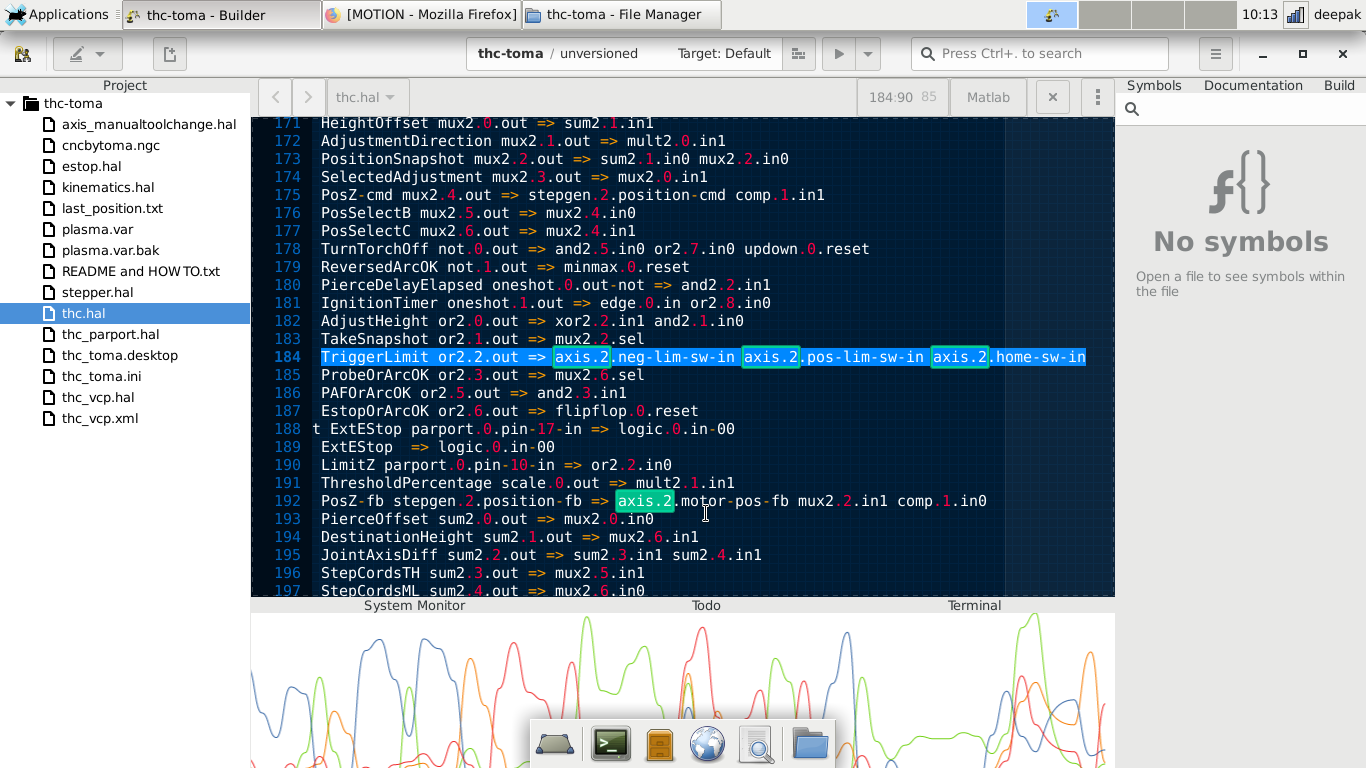Close the thc.hal editor with X

point(1052,97)
